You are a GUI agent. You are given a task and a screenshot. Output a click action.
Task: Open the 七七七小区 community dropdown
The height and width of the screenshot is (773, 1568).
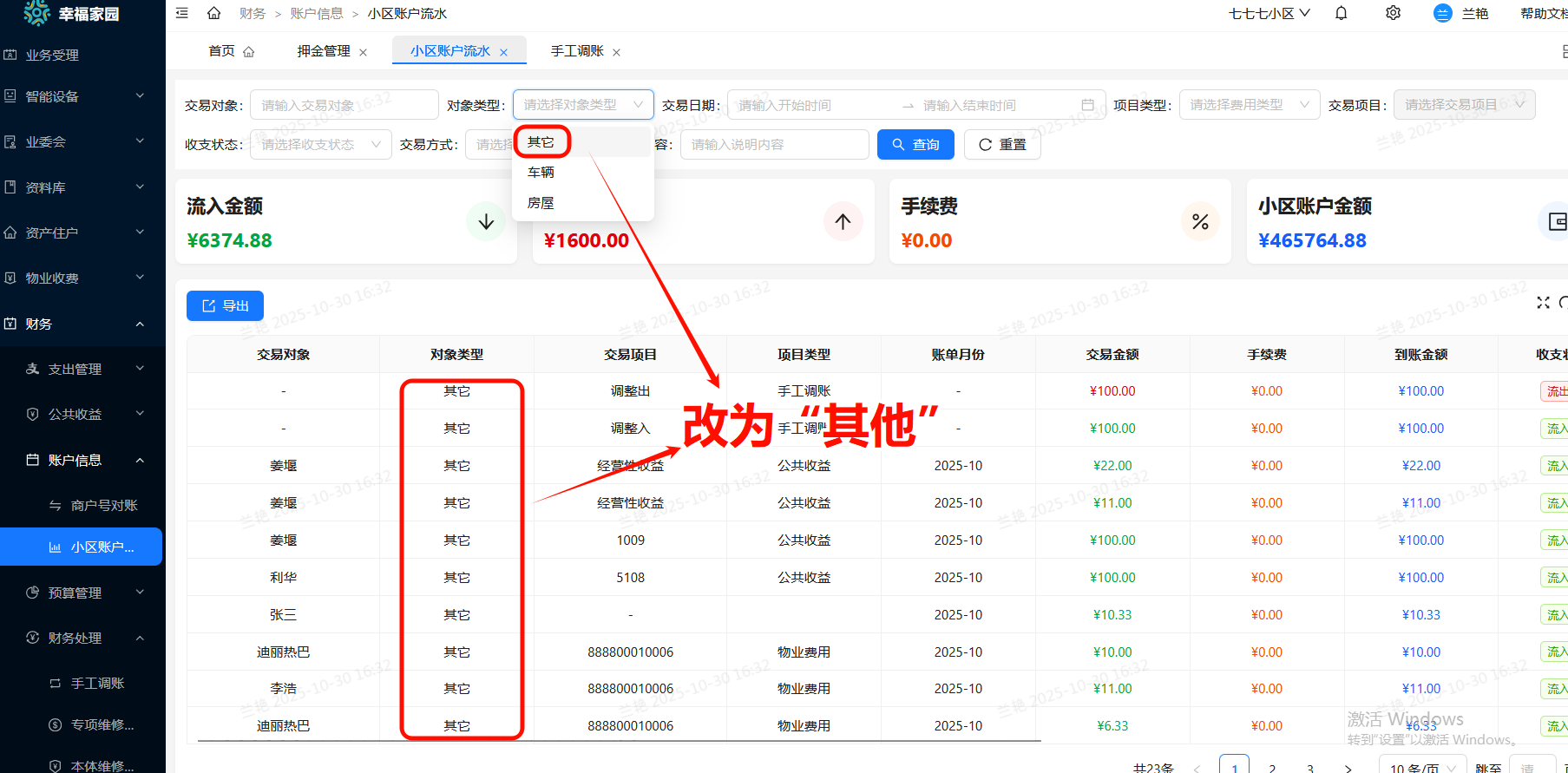(x=1269, y=13)
